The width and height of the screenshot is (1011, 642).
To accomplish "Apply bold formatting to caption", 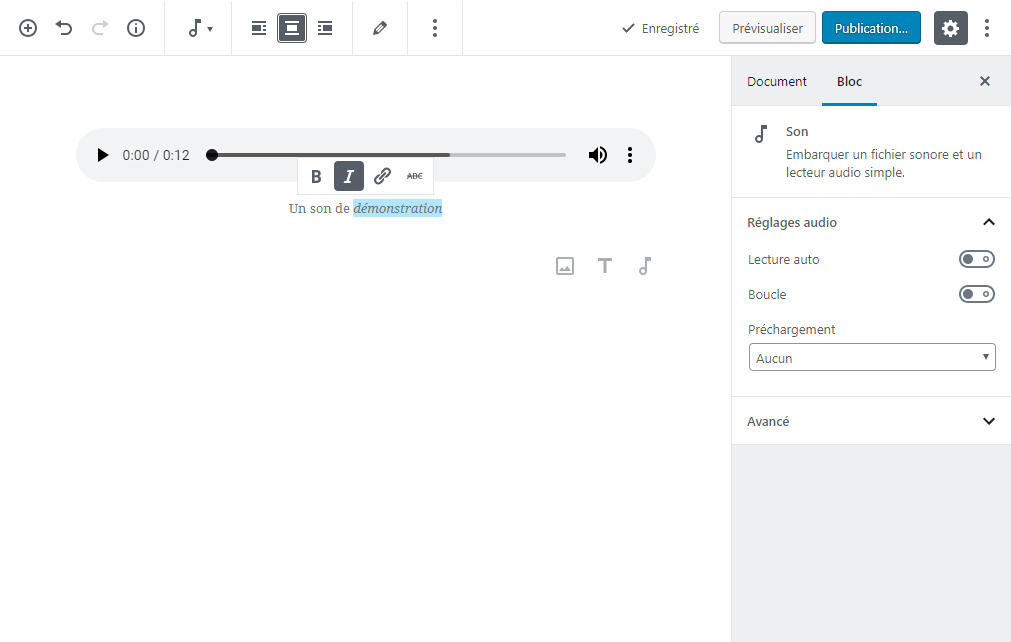I will [316, 177].
